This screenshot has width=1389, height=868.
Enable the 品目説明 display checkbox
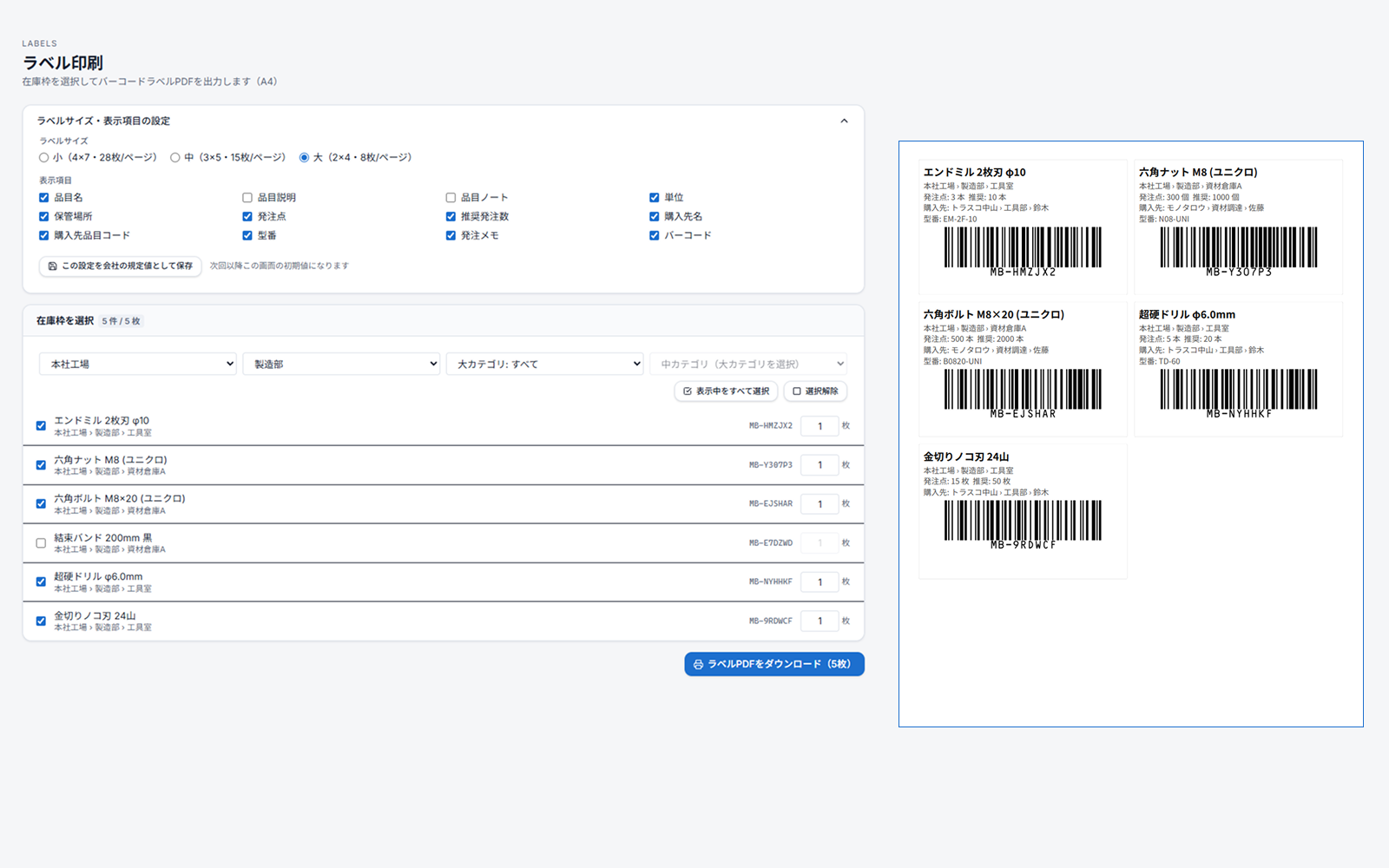[247, 198]
